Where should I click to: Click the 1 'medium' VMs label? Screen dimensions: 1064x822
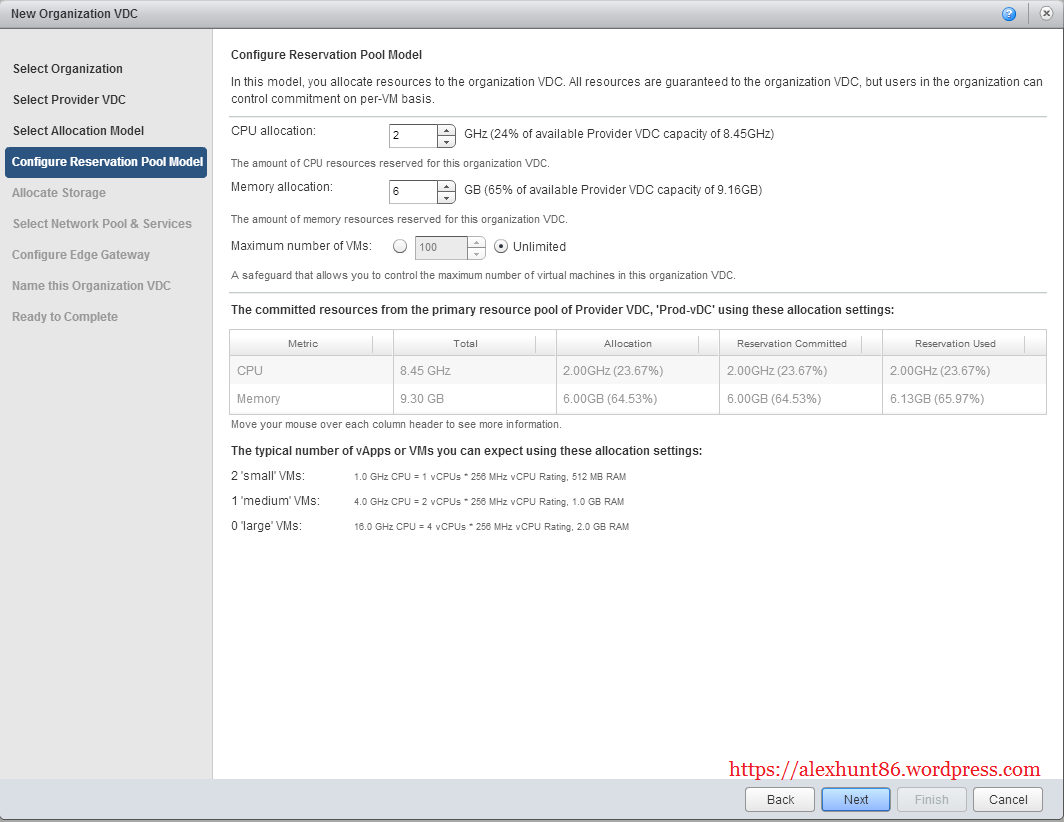pos(275,501)
